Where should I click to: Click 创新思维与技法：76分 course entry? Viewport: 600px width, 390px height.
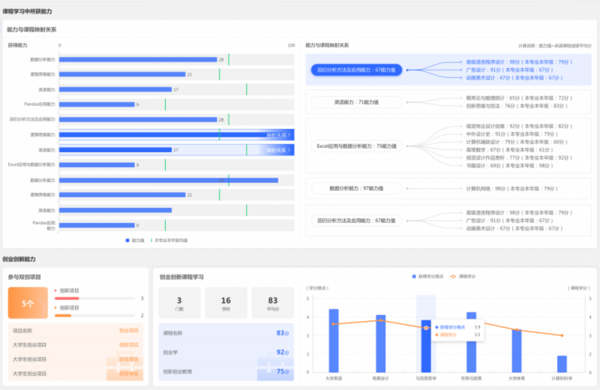(x=517, y=106)
